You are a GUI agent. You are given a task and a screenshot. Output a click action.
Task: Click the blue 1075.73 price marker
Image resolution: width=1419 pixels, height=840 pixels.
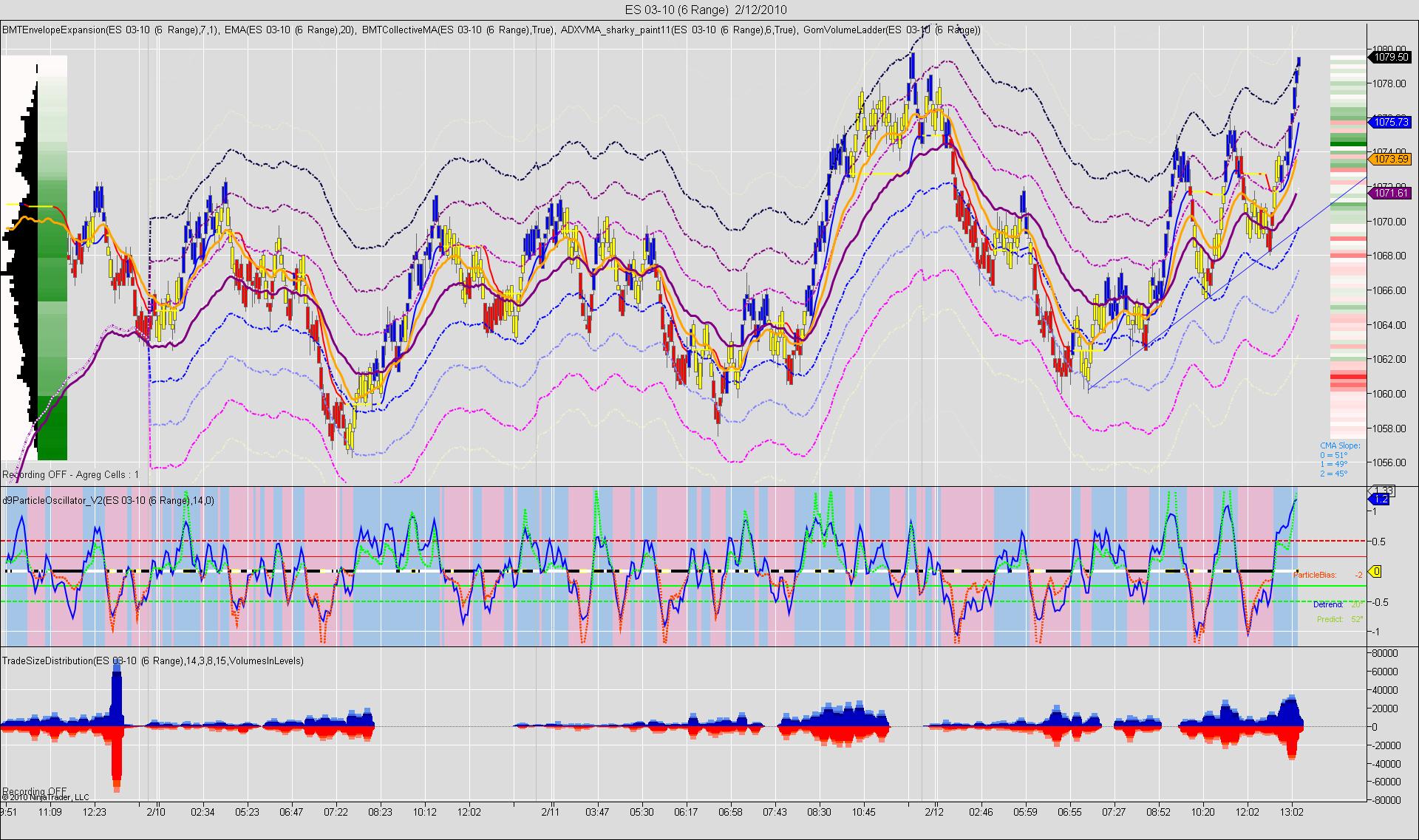pos(1391,122)
